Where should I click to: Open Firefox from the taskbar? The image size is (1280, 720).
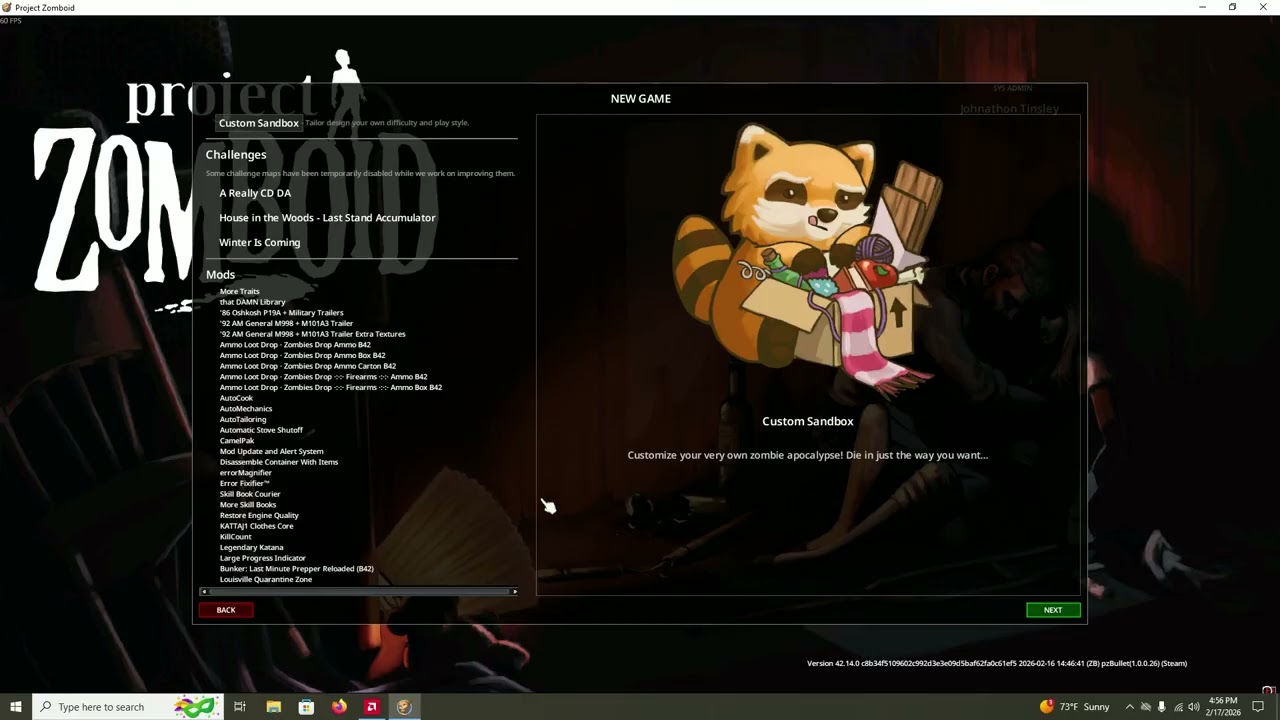click(x=339, y=707)
